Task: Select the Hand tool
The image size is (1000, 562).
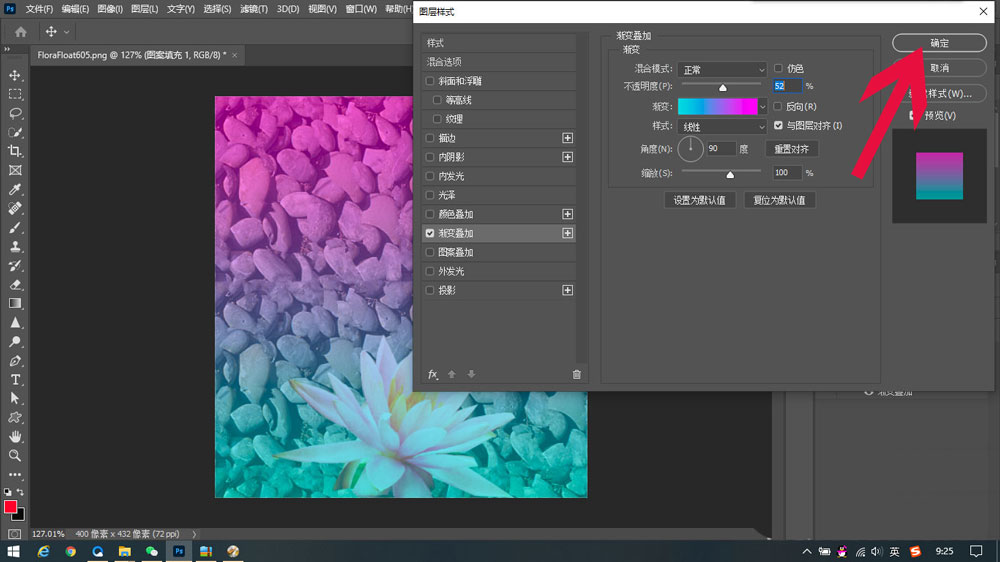Action: point(15,437)
